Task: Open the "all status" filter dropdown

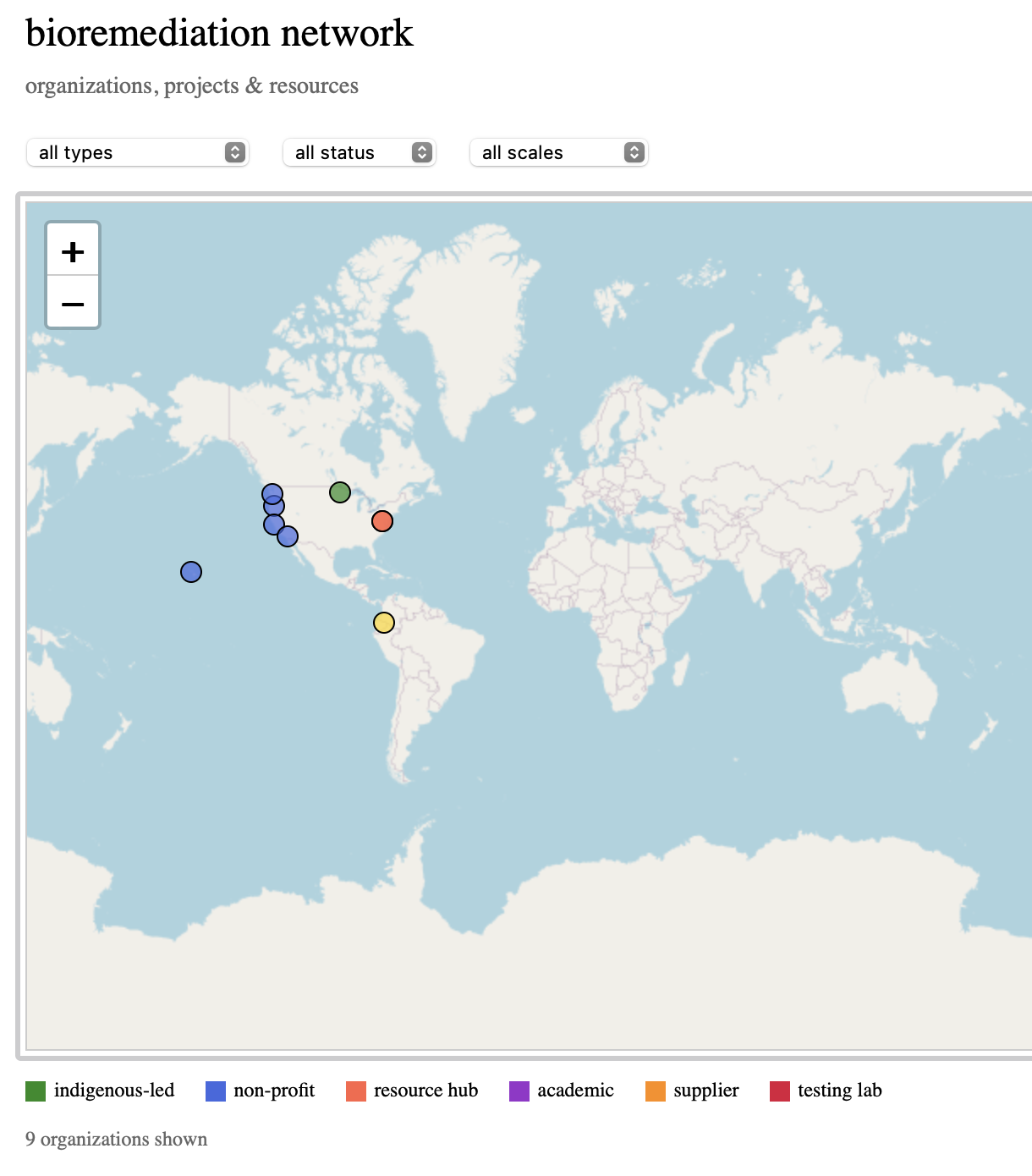Action: [360, 152]
